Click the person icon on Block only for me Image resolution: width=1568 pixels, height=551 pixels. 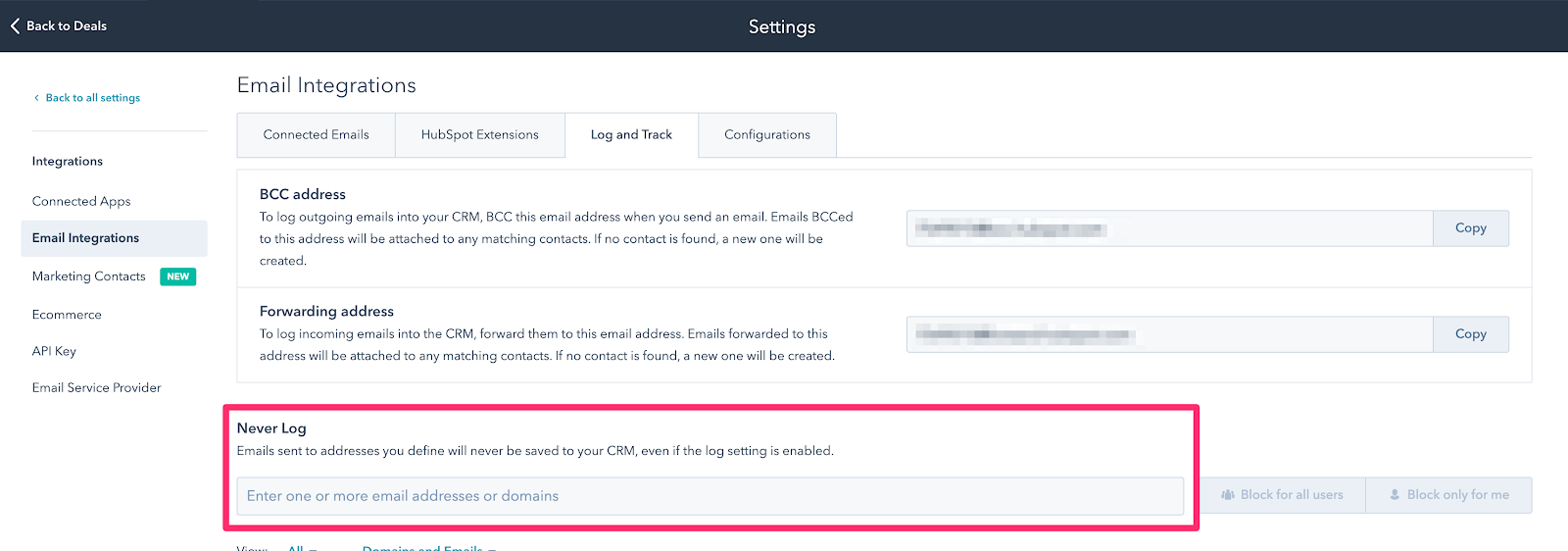point(1395,495)
